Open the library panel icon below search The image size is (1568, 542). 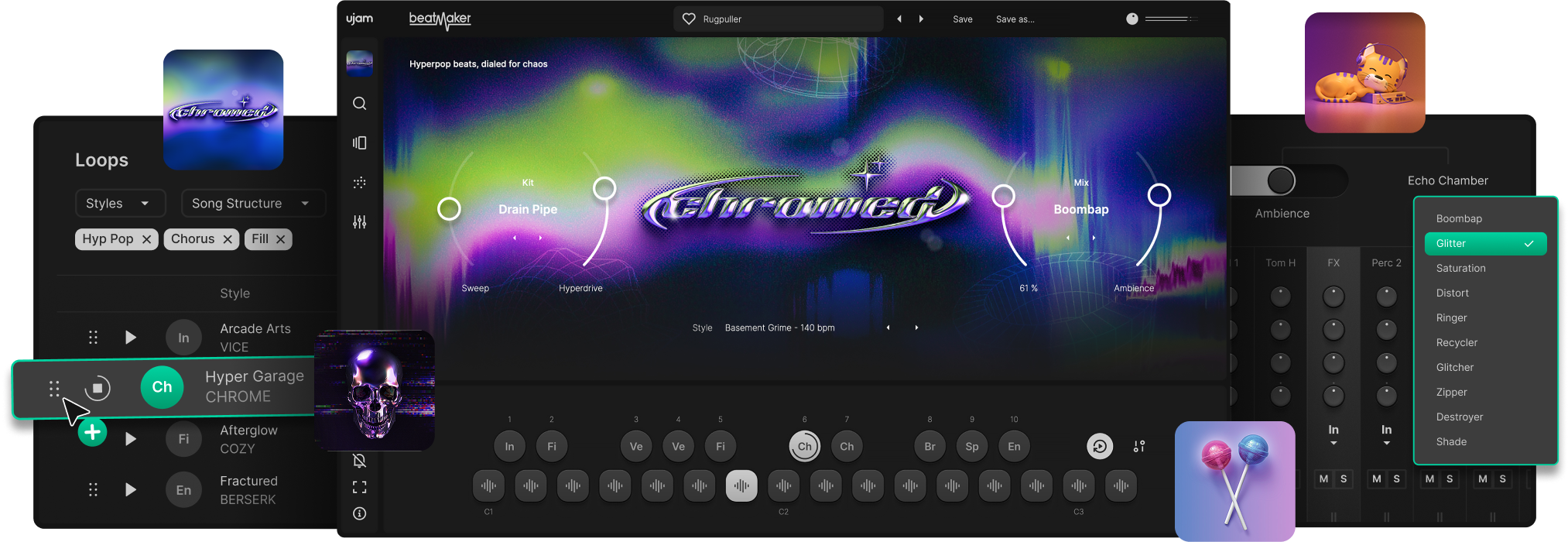tap(359, 142)
